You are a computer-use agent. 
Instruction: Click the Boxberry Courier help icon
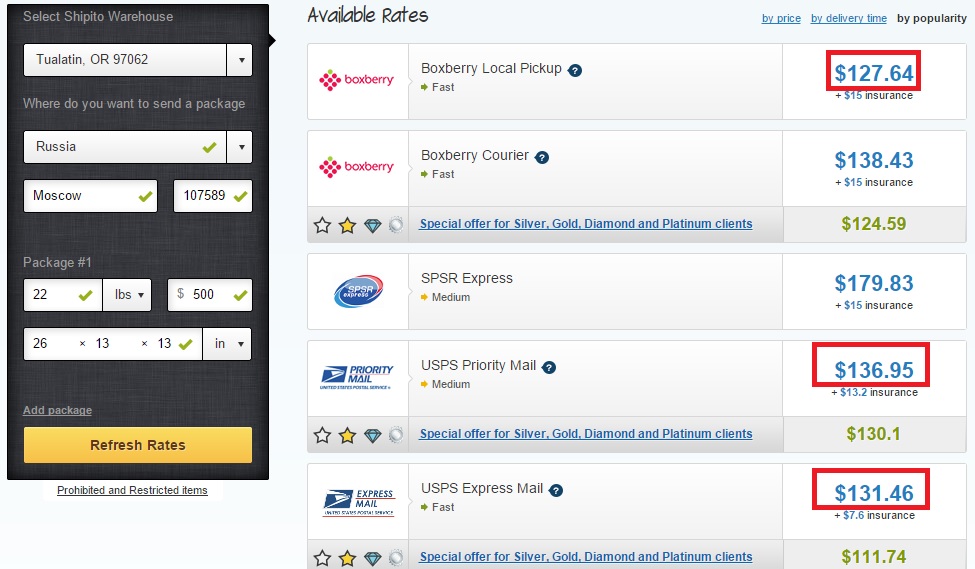[x=542, y=157]
